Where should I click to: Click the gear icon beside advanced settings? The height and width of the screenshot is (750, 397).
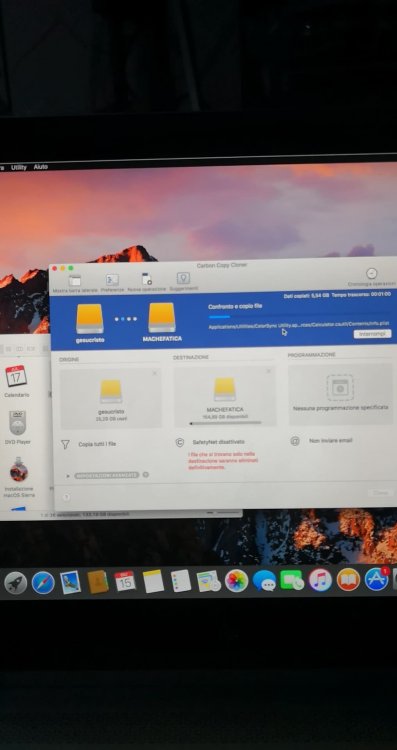(145, 474)
